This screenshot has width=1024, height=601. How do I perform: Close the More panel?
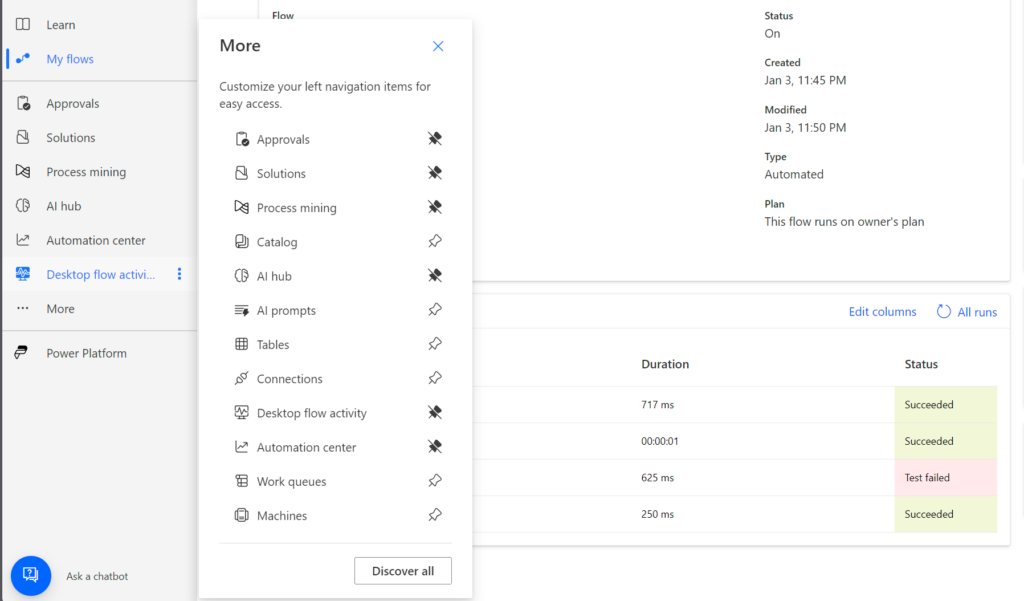(438, 46)
